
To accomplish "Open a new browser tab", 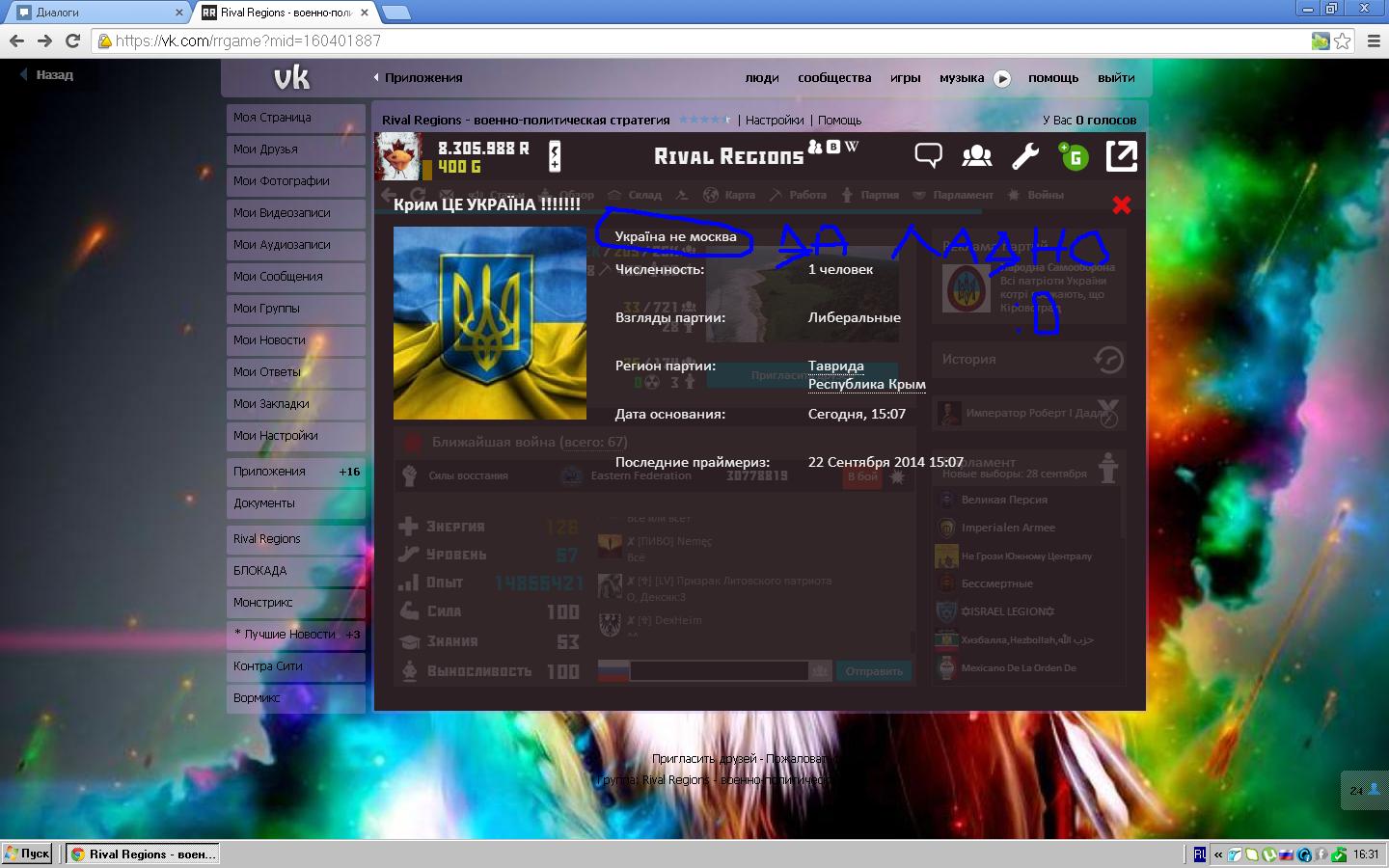I will pyautogui.click(x=396, y=13).
